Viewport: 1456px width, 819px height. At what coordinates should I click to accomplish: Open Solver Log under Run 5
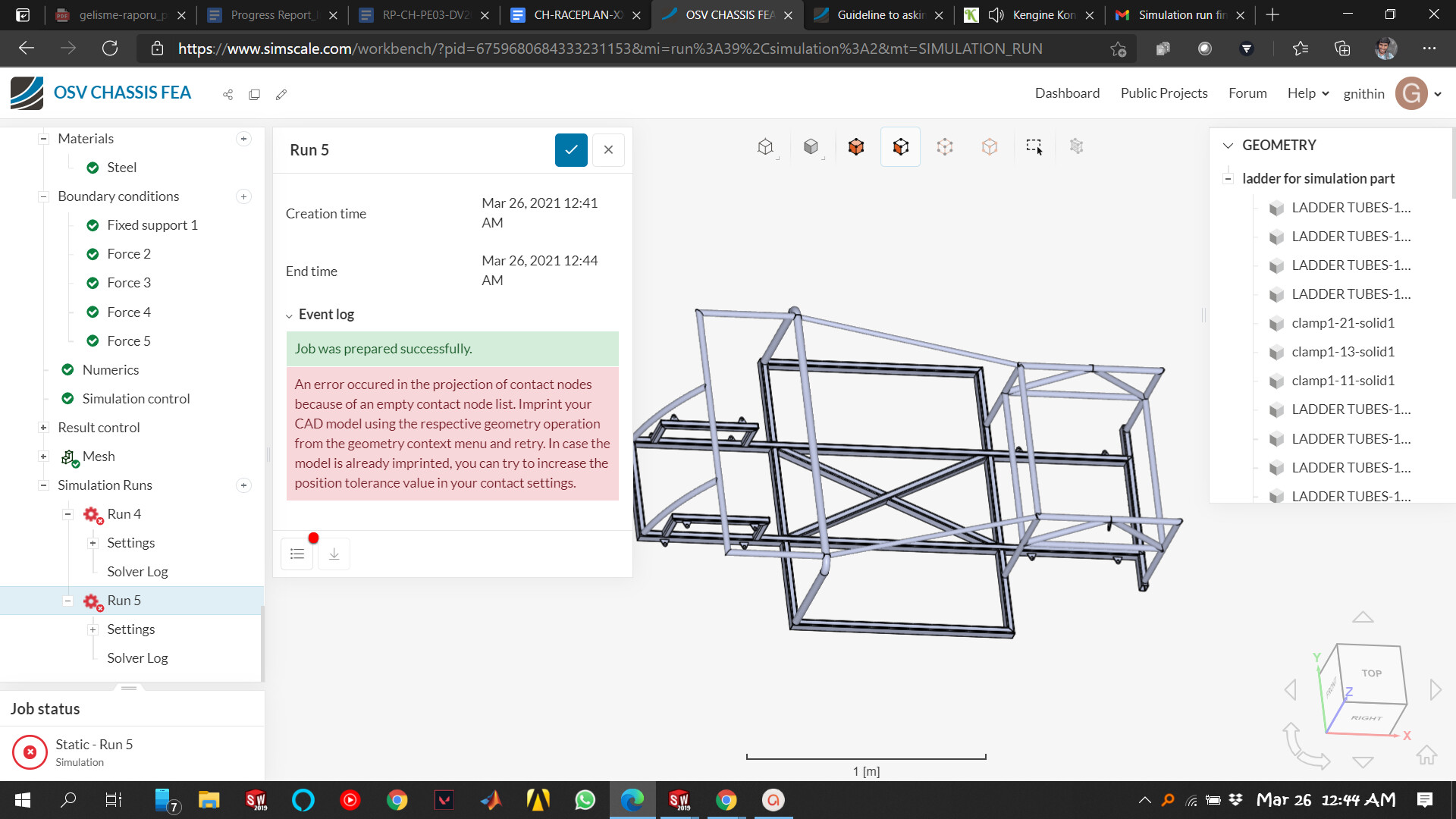137,658
